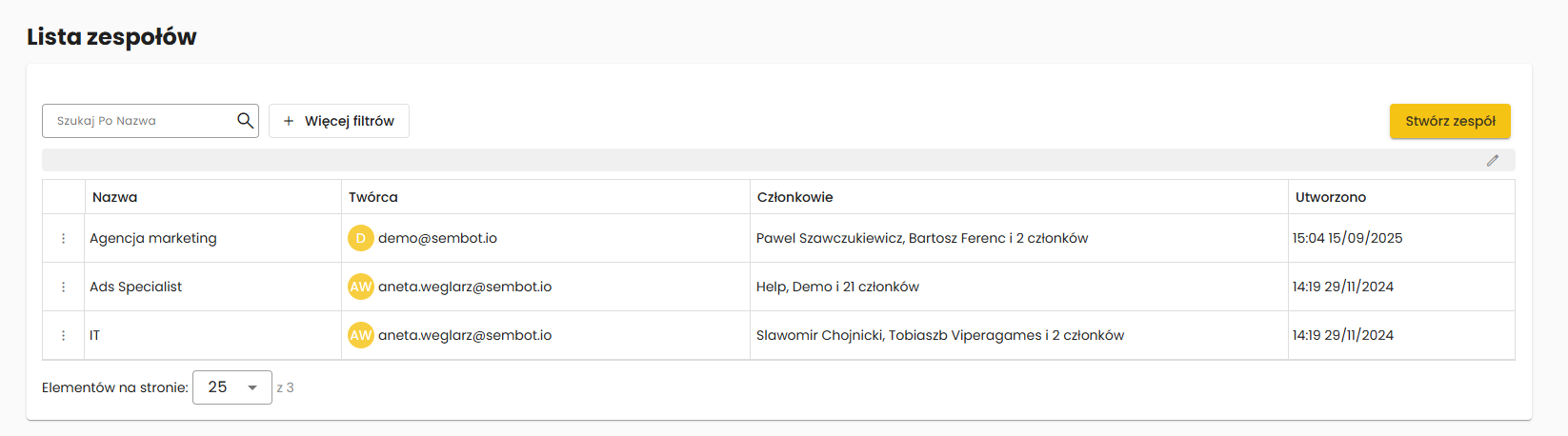Click the plus icon on Więcej filtrów
Screen dimensions: 1568x436
[x=289, y=121]
